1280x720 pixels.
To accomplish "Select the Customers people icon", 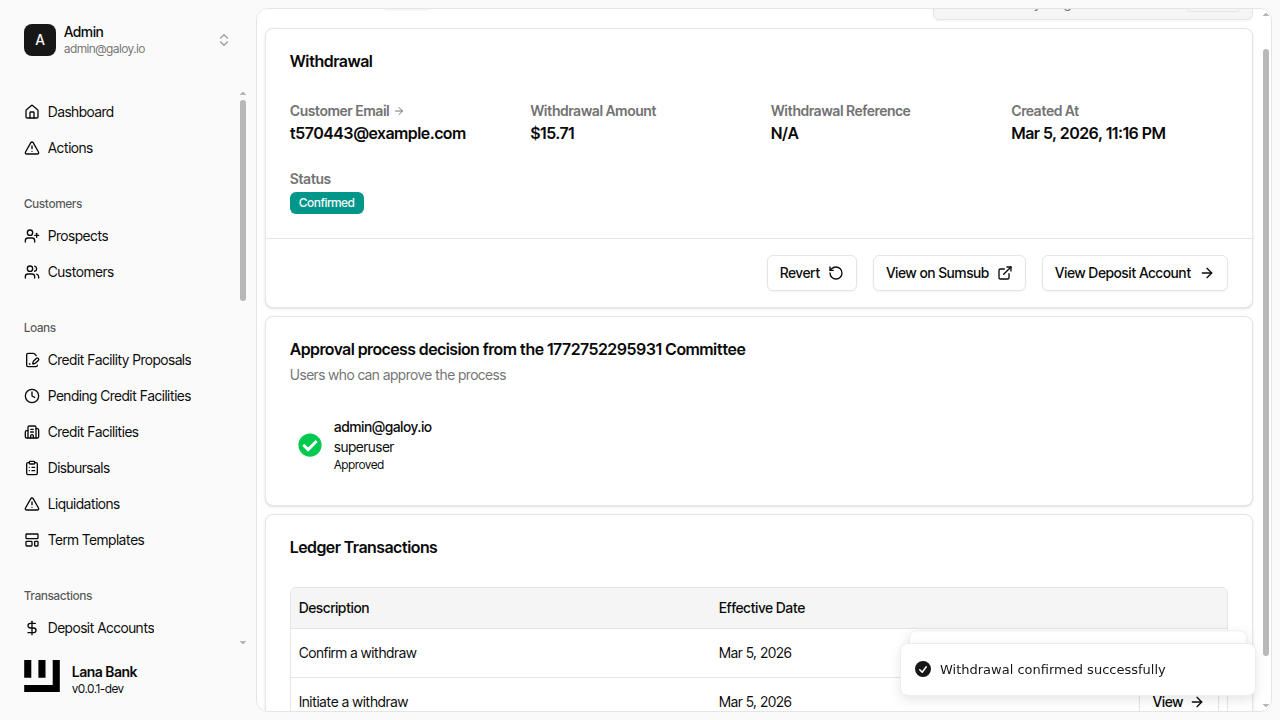I will point(31,271).
